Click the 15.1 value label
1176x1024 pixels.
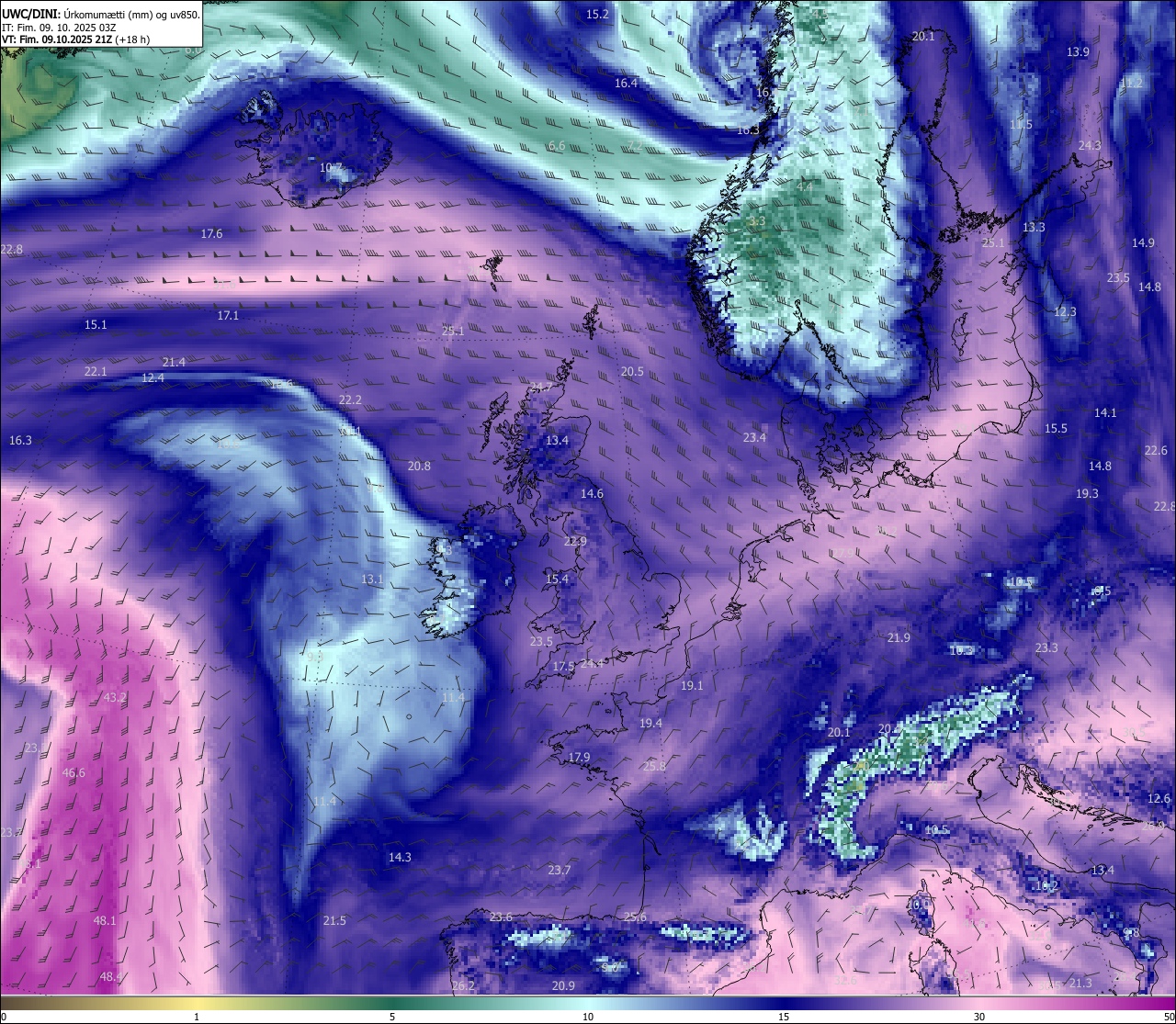coord(96,324)
